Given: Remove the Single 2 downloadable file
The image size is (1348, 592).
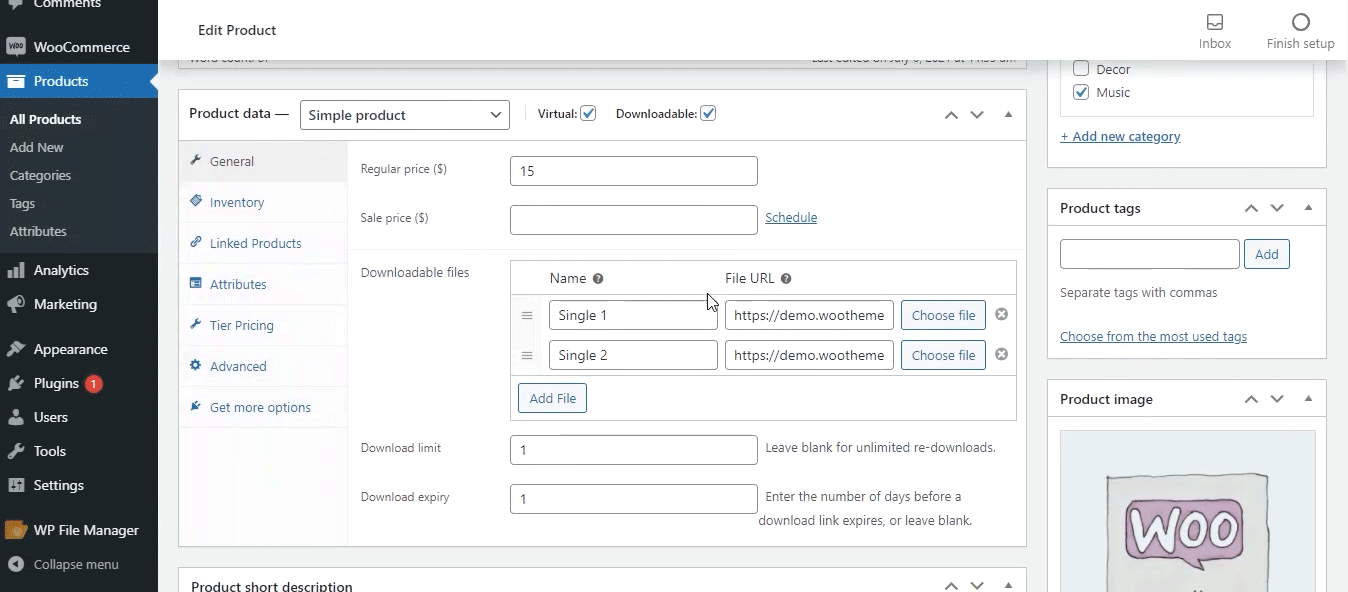Looking at the screenshot, I should tap(1001, 354).
